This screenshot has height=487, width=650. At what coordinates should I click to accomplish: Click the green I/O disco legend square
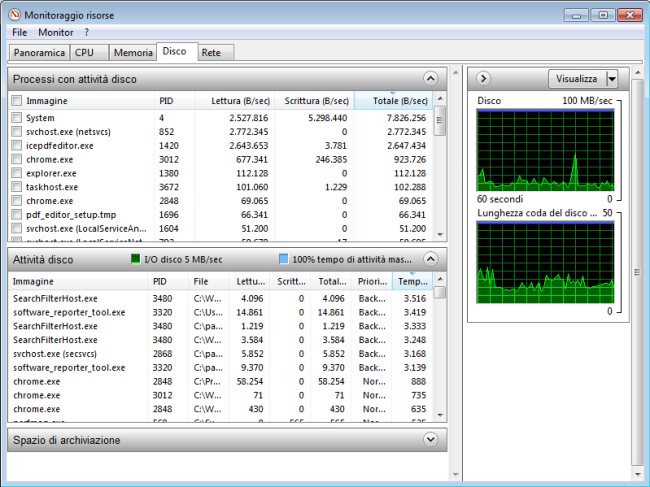136,259
